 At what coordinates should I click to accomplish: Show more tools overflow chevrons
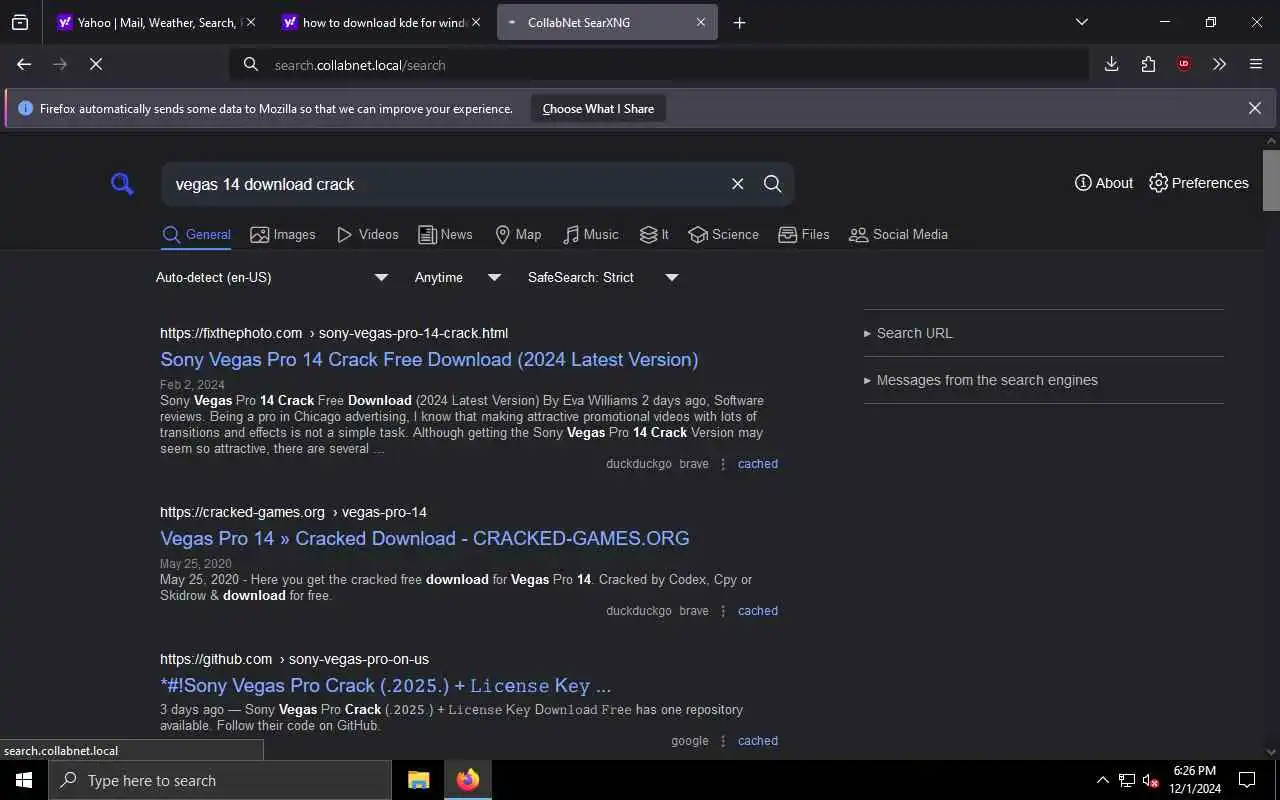[1219, 64]
